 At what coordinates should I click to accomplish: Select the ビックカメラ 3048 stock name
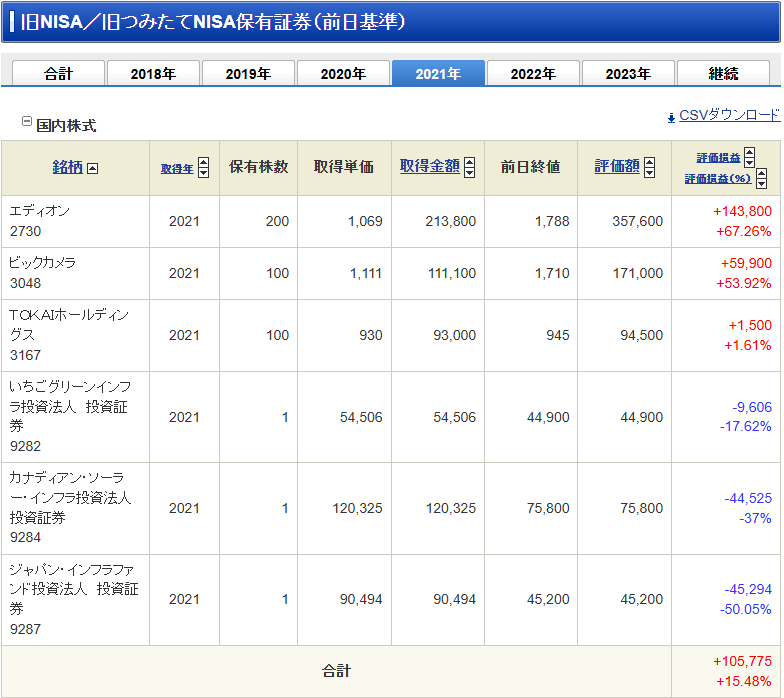[x=42, y=273]
